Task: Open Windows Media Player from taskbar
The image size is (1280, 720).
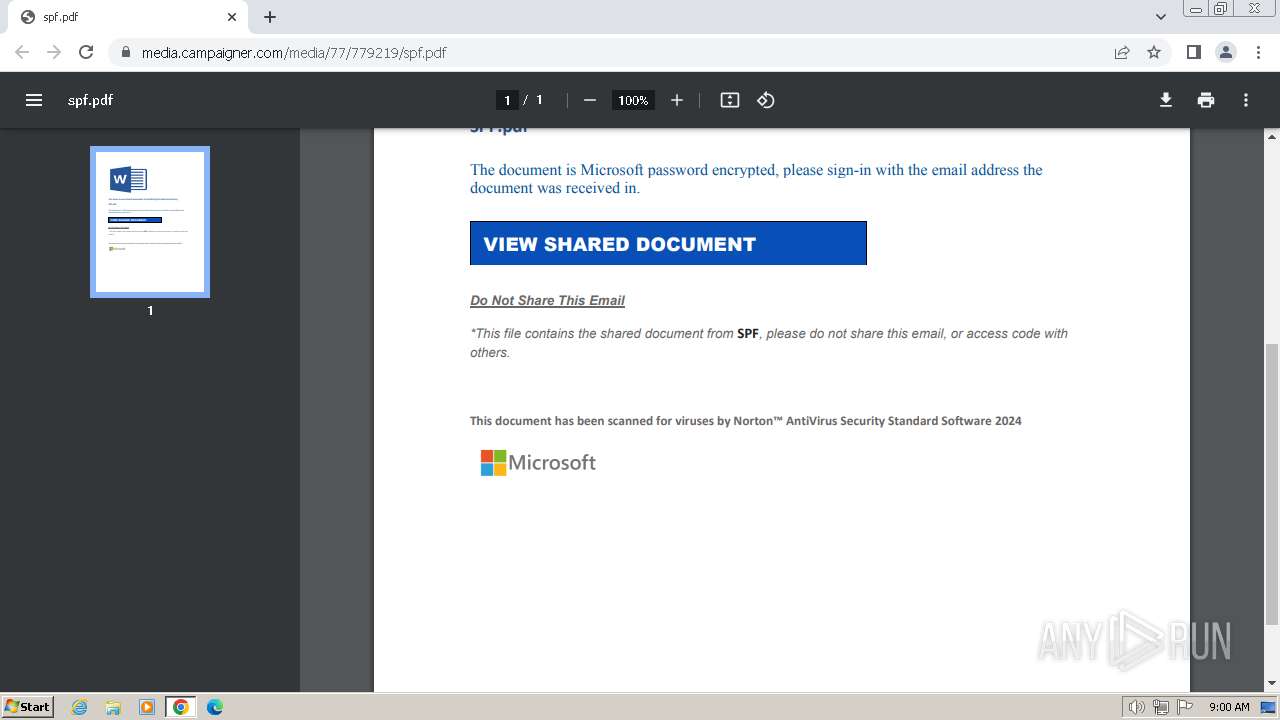Action: coord(147,707)
